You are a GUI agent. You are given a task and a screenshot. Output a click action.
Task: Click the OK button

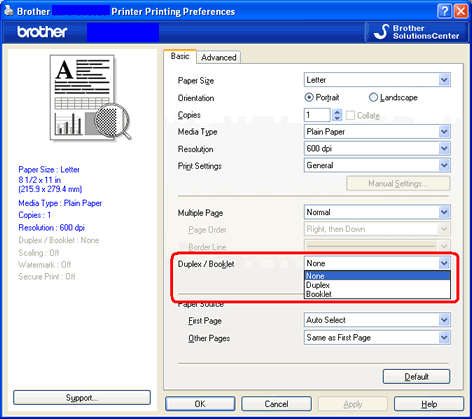(x=200, y=404)
